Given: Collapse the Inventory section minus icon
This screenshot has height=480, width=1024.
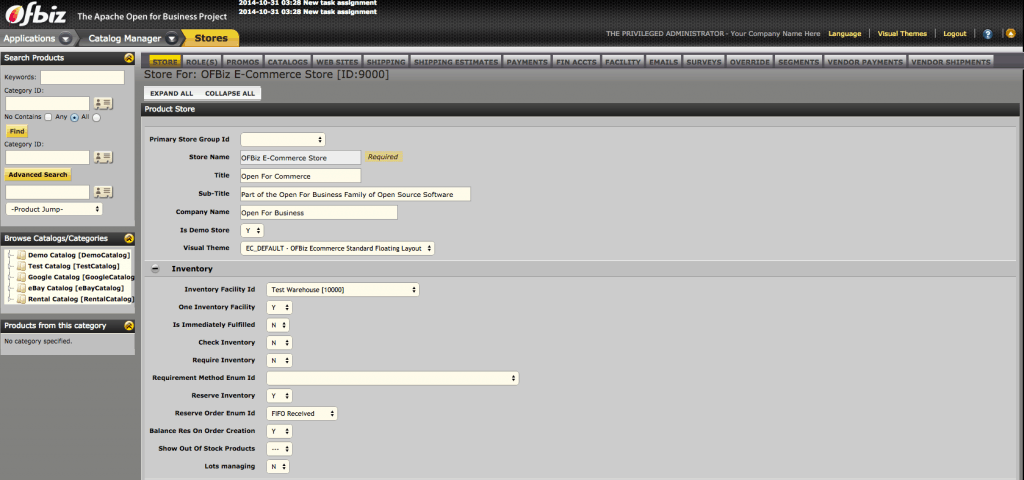Looking at the screenshot, I should pos(155,268).
